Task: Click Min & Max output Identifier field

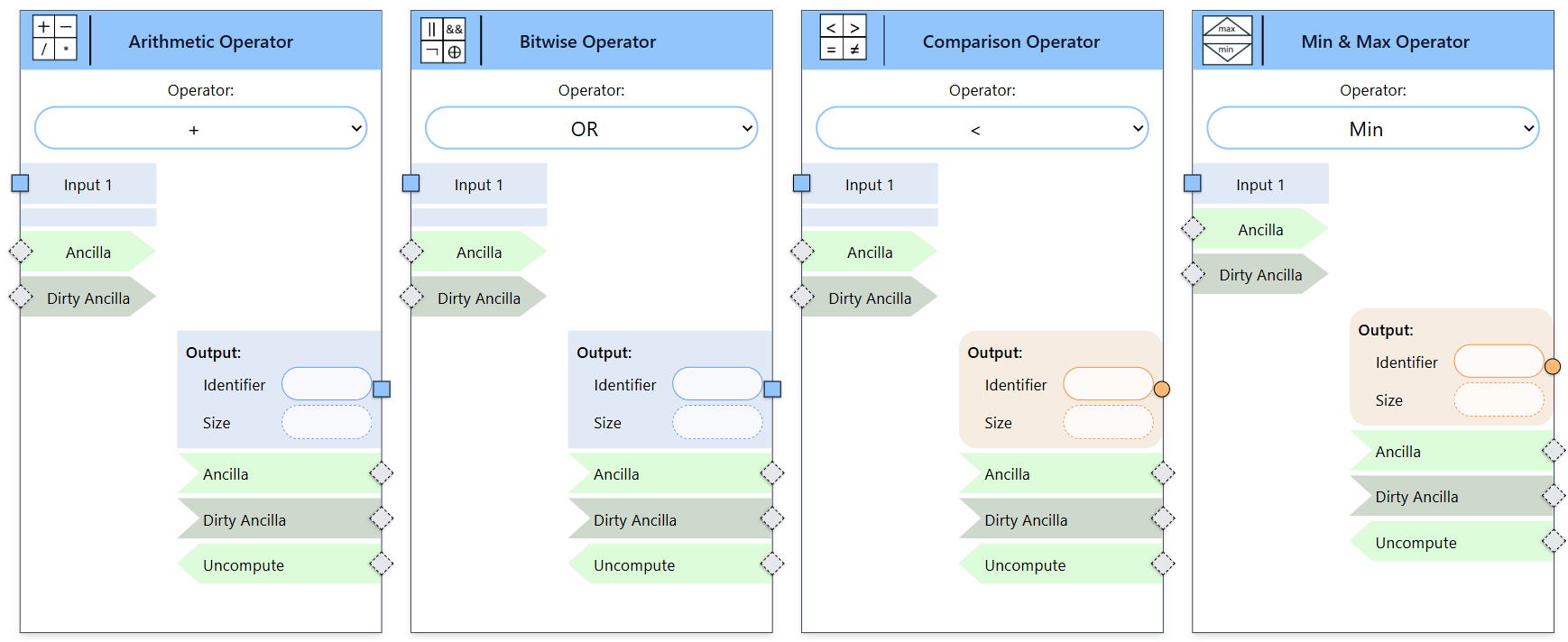Action: tap(1499, 362)
